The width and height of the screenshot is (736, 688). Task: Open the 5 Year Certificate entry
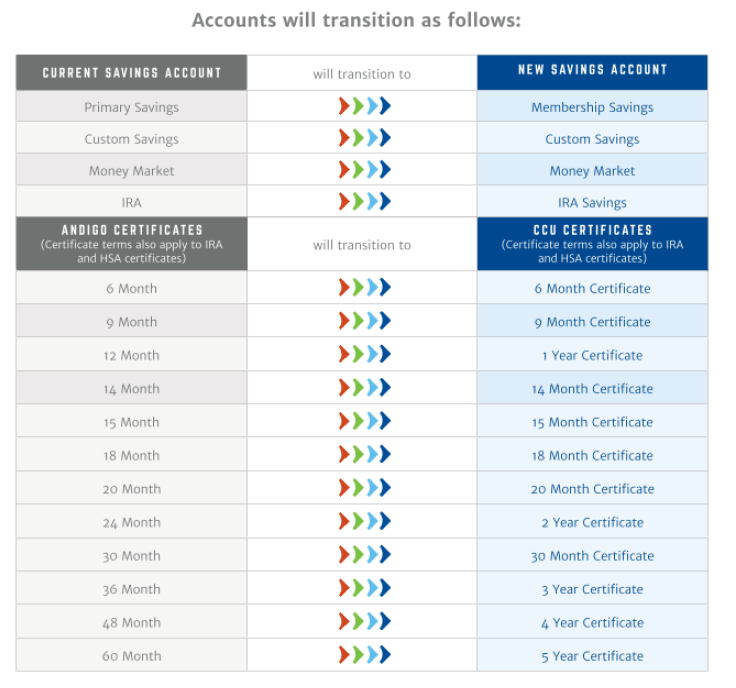(x=592, y=656)
